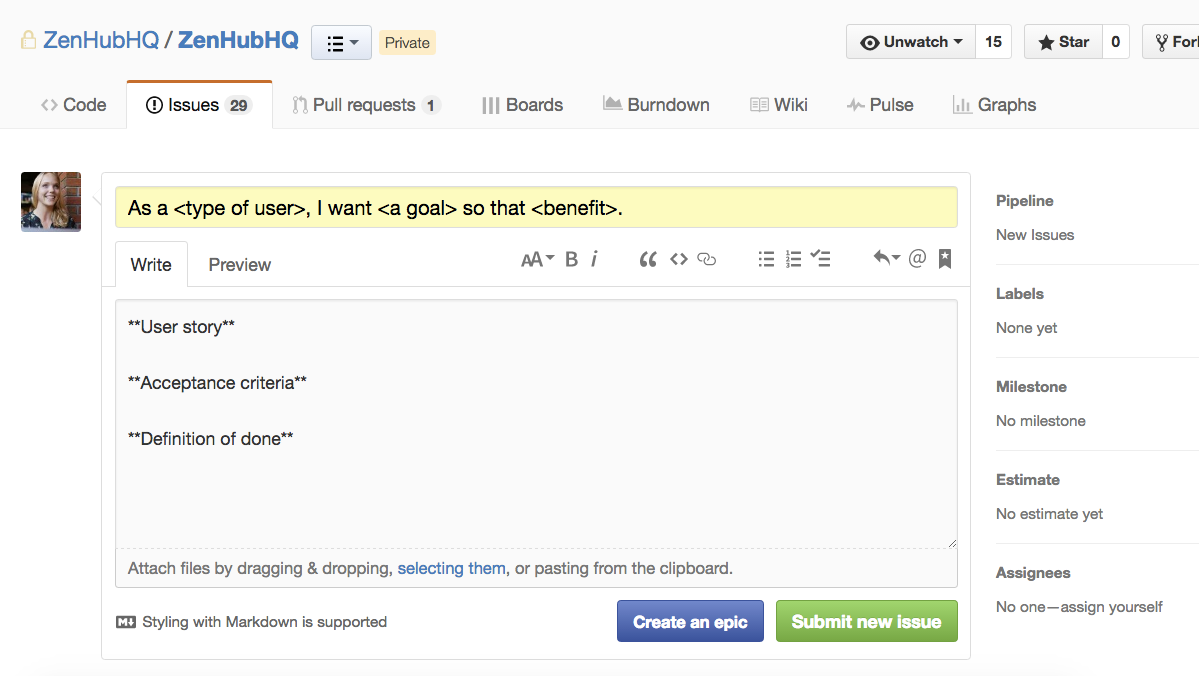Apply italic formatting

click(x=594, y=258)
